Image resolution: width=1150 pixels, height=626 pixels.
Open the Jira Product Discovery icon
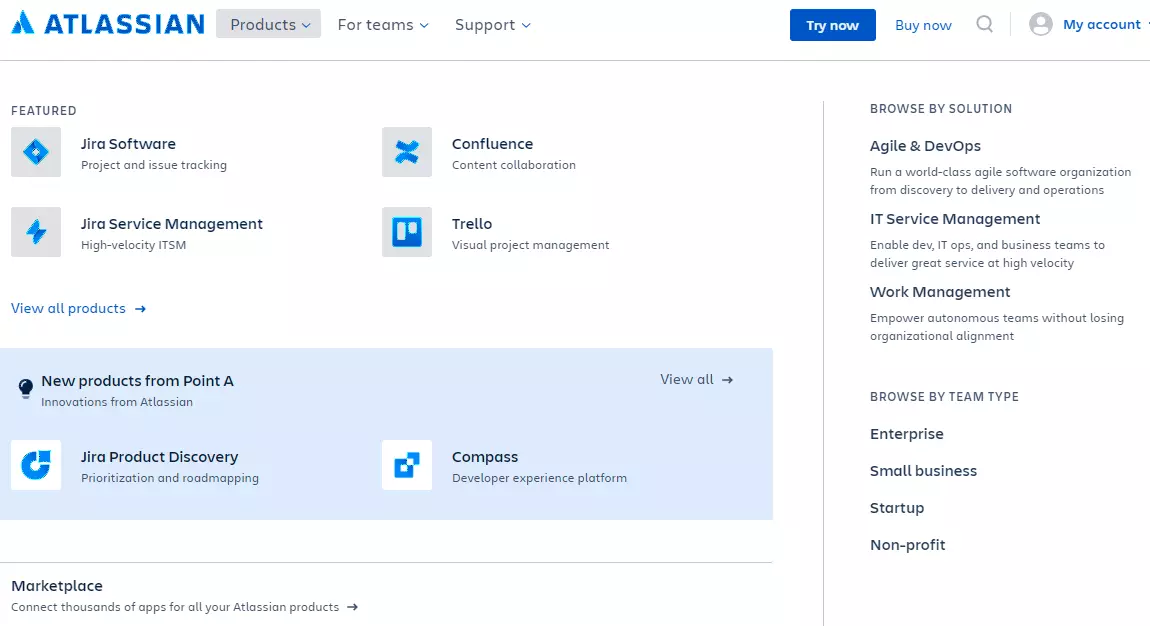[36, 465]
